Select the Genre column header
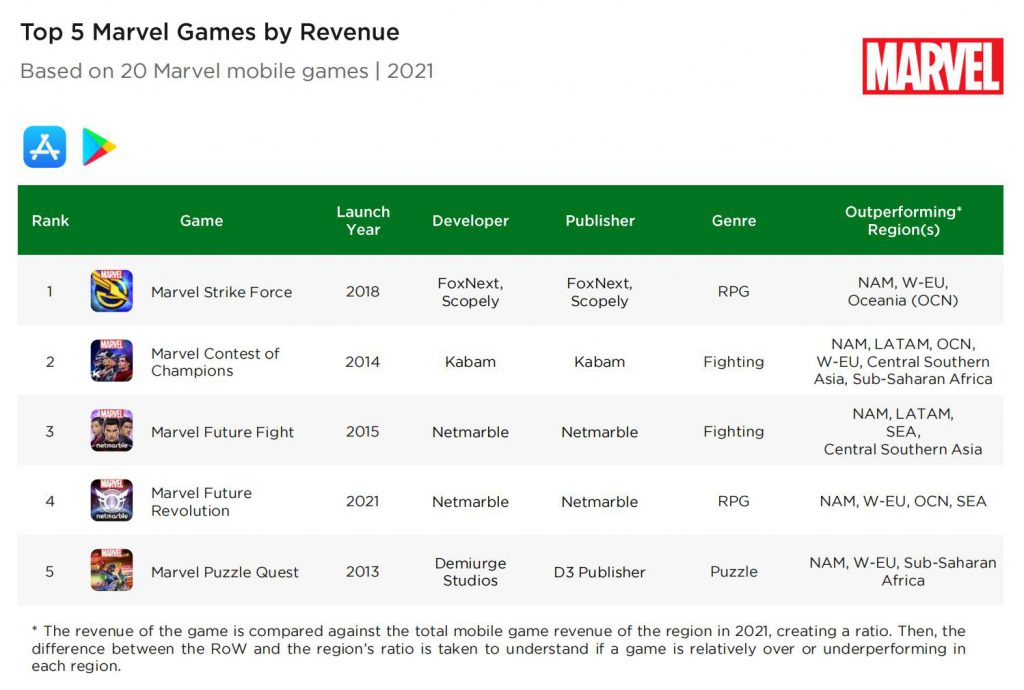This screenshot has height=690, width=1024. pyautogui.click(x=734, y=220)
